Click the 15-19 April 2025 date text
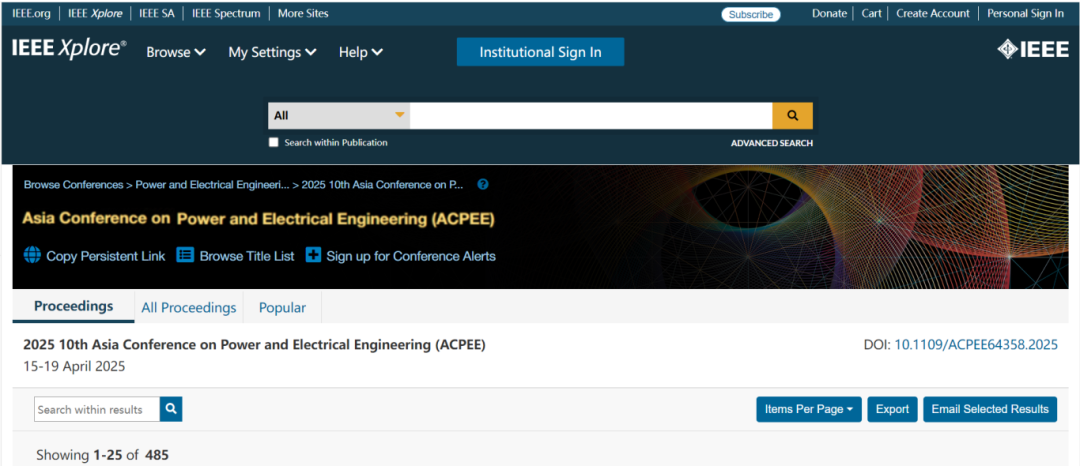Screen dimensions: 1080x466 [74, 366]
